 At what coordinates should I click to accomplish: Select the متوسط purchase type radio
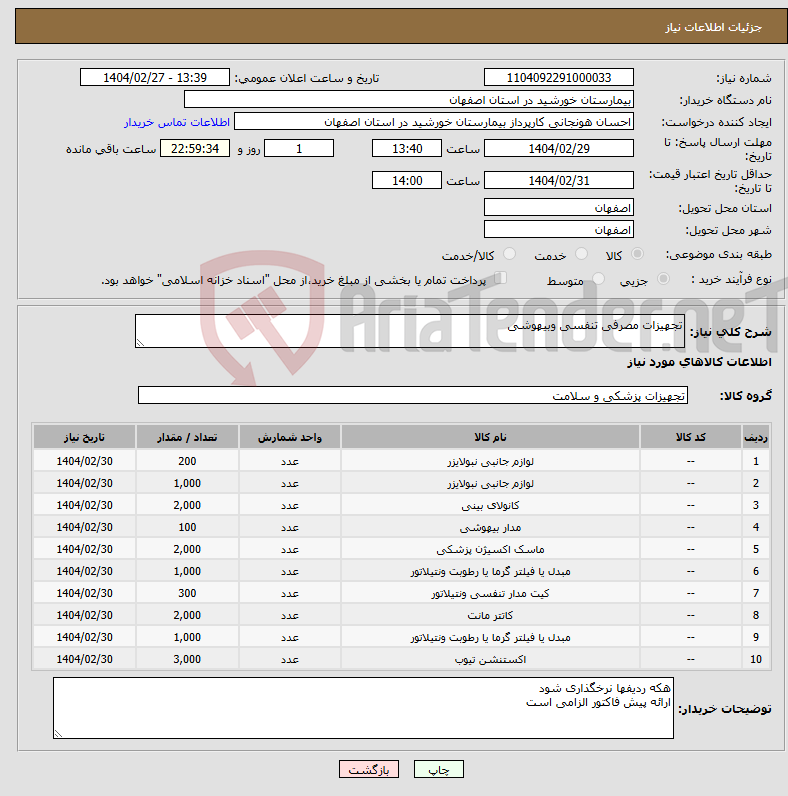599,279
